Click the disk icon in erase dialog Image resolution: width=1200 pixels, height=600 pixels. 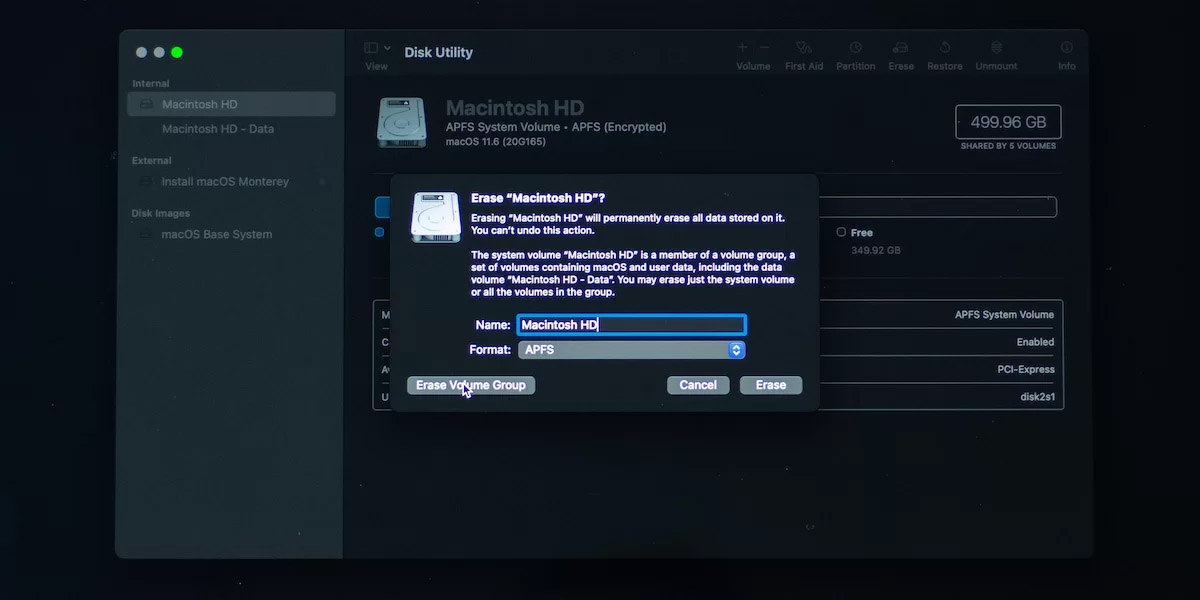click(436, 217)
